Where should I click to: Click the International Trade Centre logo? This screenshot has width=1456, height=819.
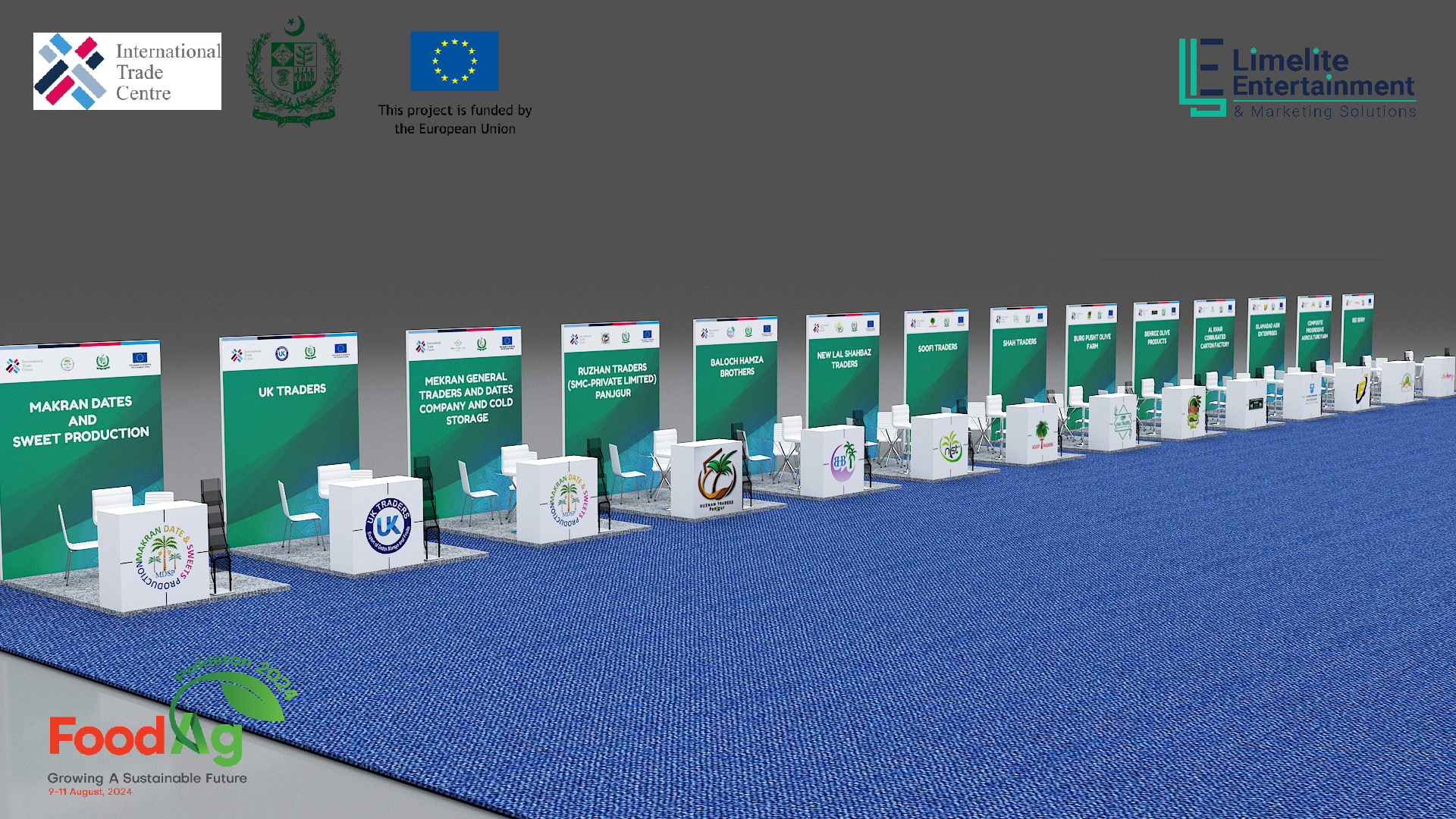[127, 71]
